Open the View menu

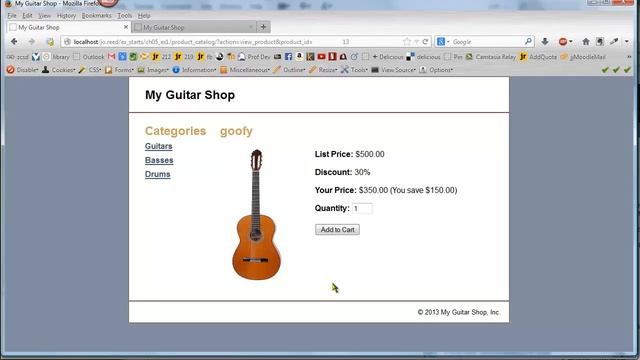tap(44, 16)
